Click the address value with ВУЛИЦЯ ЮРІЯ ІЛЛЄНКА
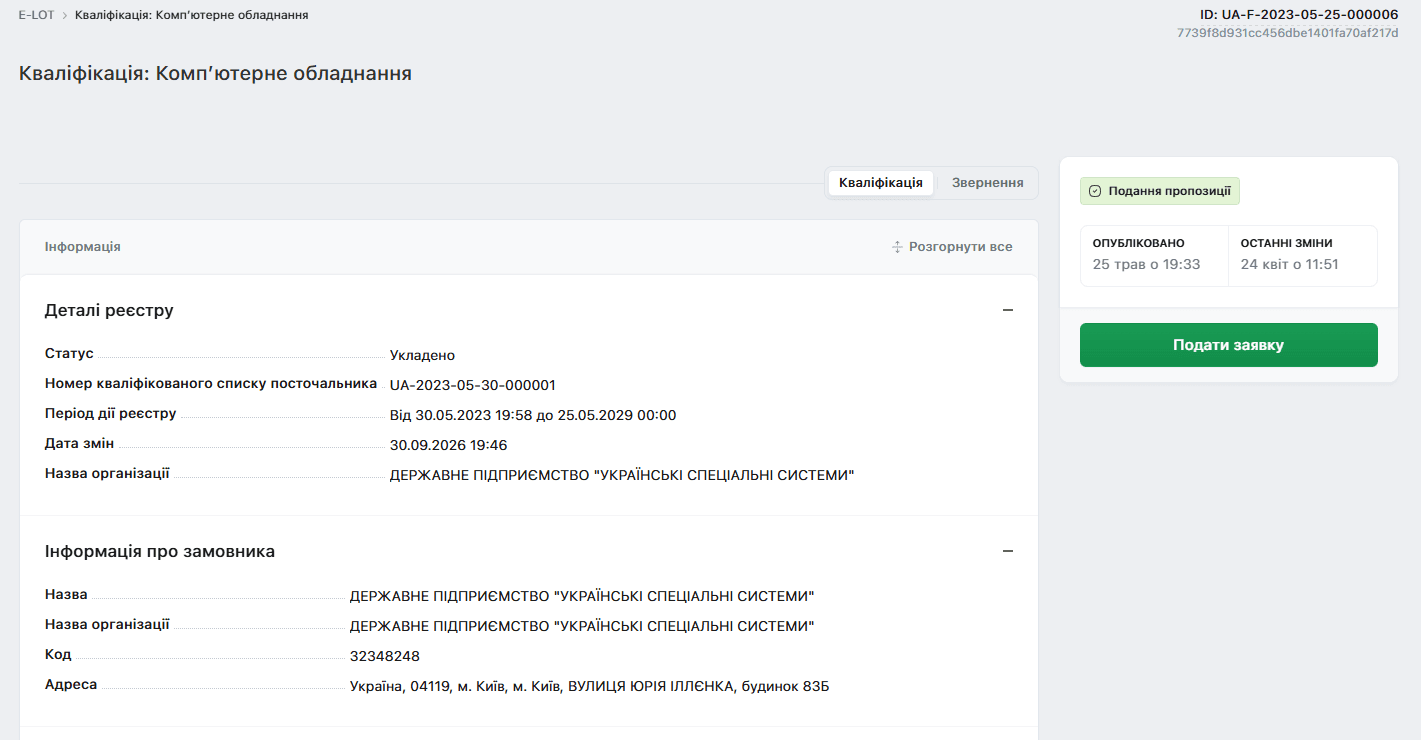Screen dimensions: 1421x740 tap(589, 686)
